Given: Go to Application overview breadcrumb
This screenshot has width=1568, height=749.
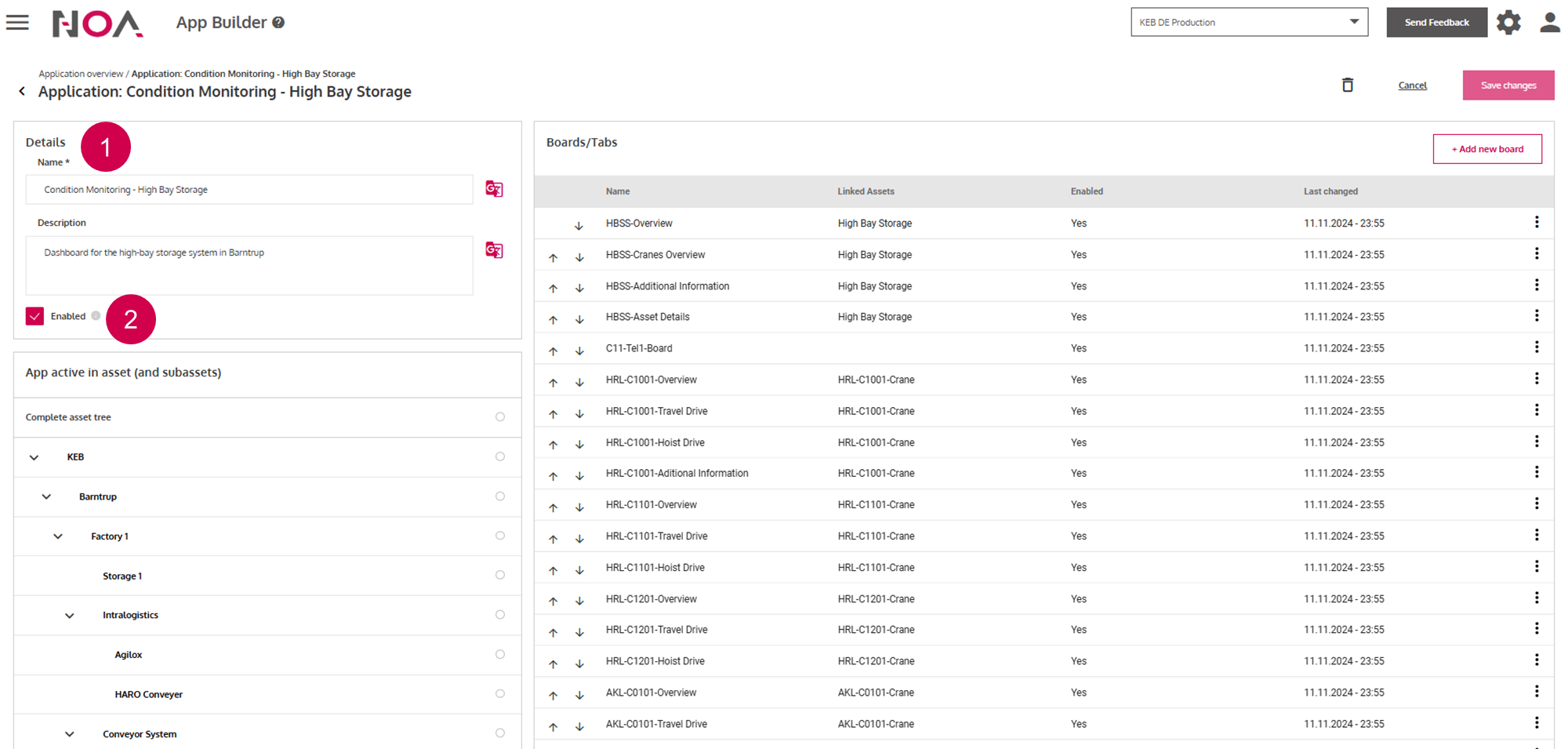Looking at the screenshot, I should point(81,74).
